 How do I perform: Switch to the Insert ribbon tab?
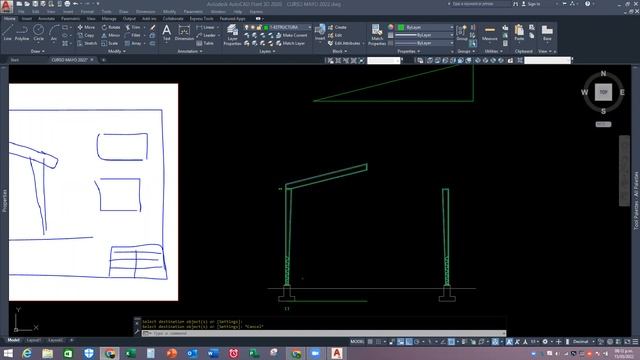tap(27, 19)
